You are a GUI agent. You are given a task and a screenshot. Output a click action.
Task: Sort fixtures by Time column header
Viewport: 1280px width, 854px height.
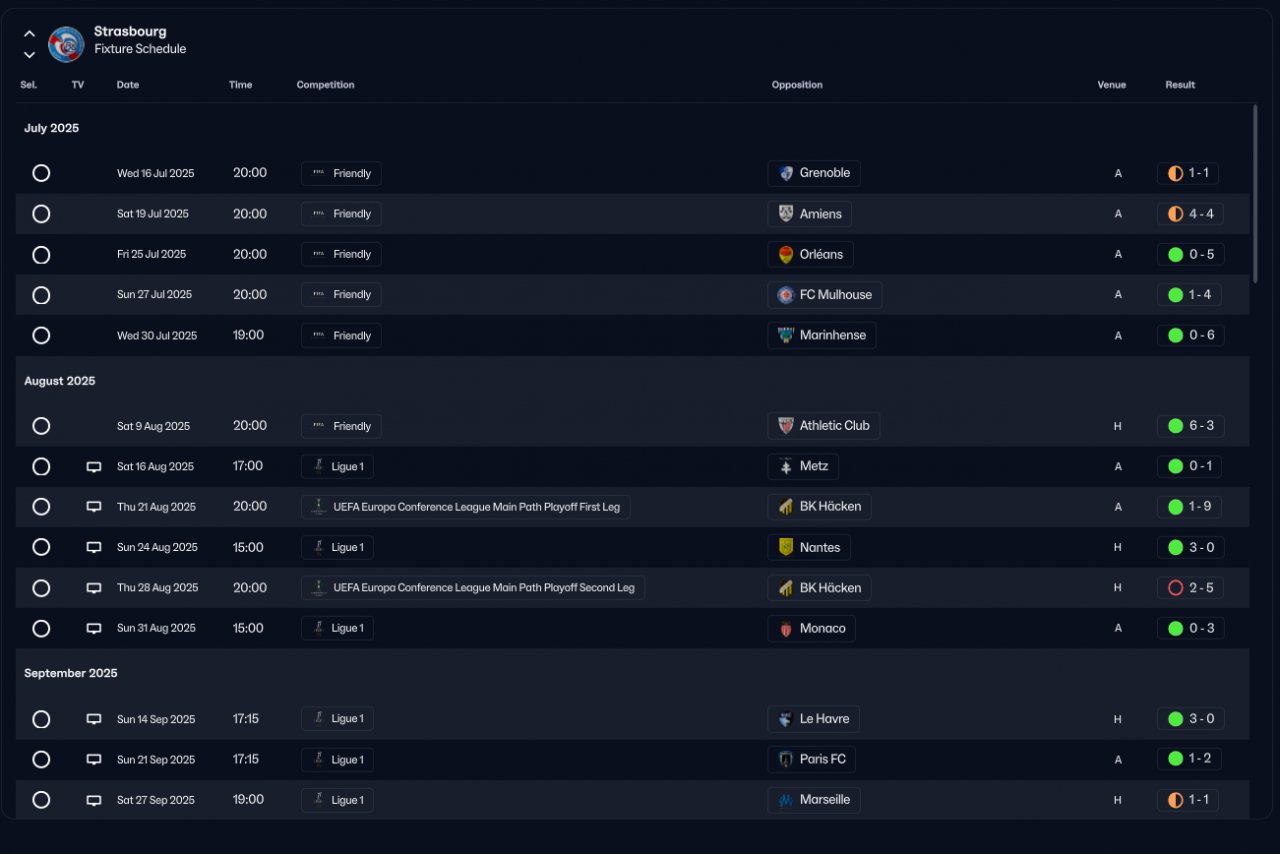pyautogui.click(x=240, y=85)
